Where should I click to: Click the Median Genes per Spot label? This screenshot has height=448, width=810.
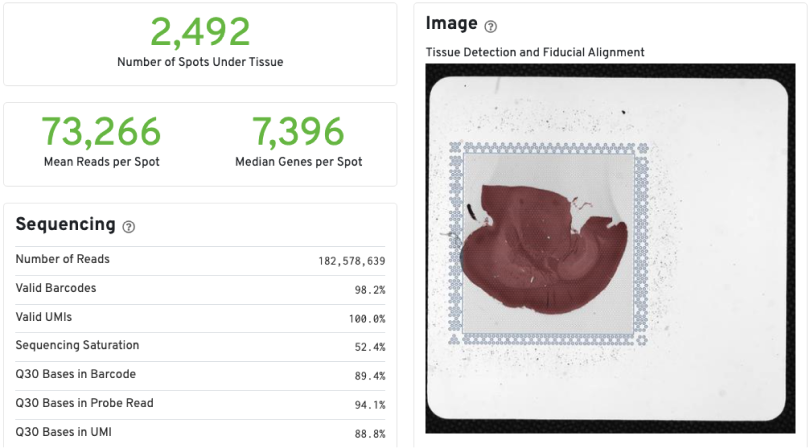click(x=298, y=161)
